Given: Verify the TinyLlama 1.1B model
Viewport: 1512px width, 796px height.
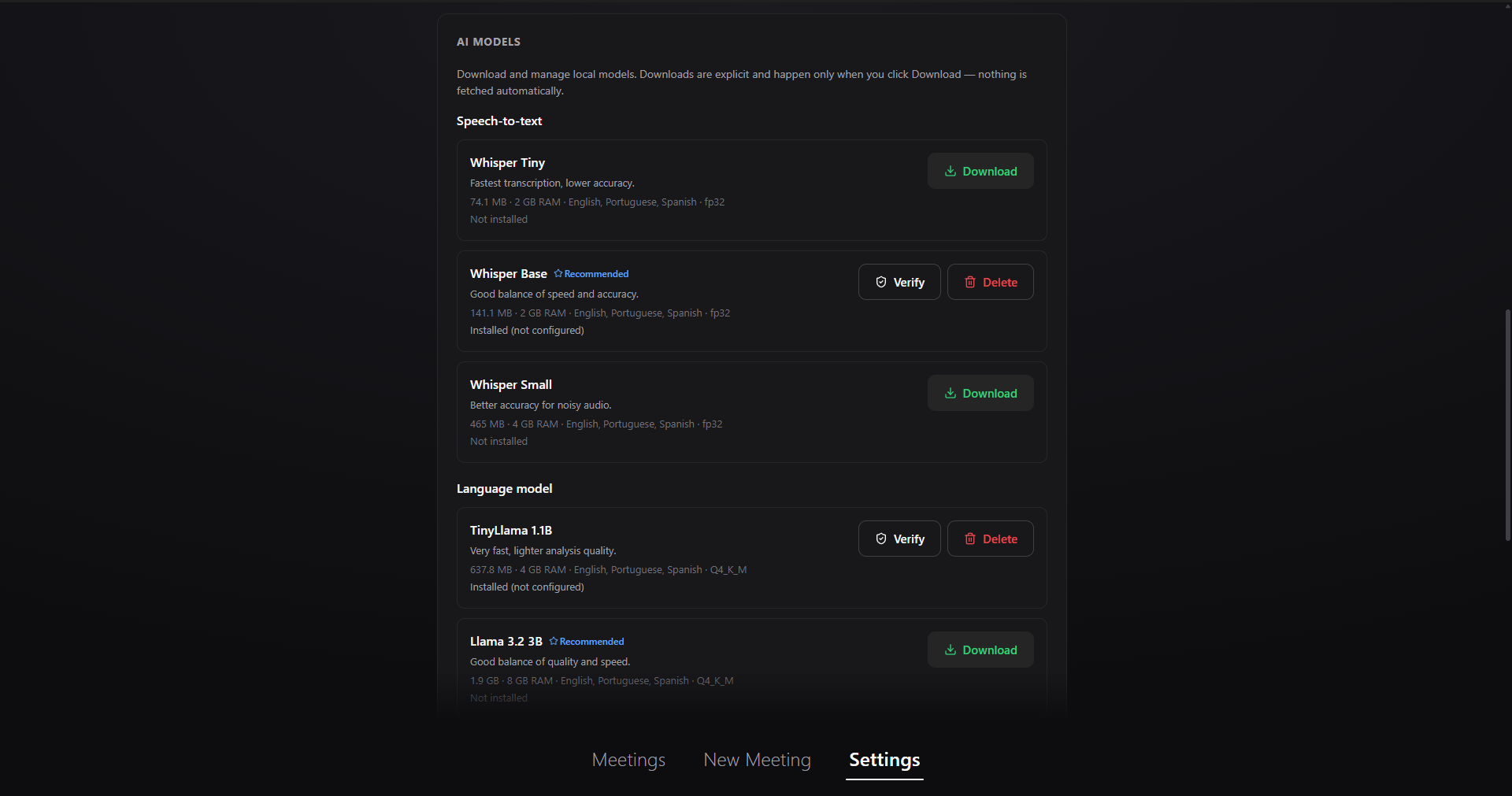Looking at the screenshot, I should 899,539.
